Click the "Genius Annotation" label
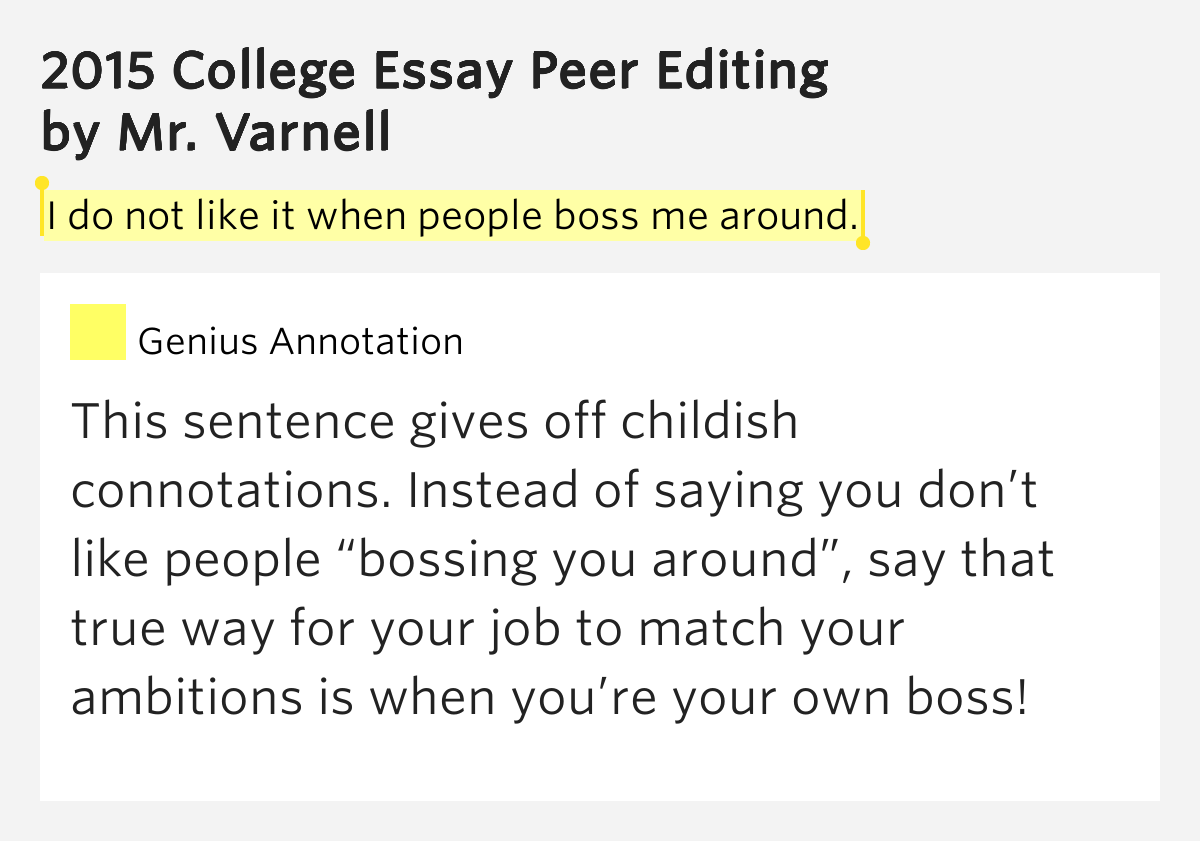1200x841 pixels. coord(300,342)
